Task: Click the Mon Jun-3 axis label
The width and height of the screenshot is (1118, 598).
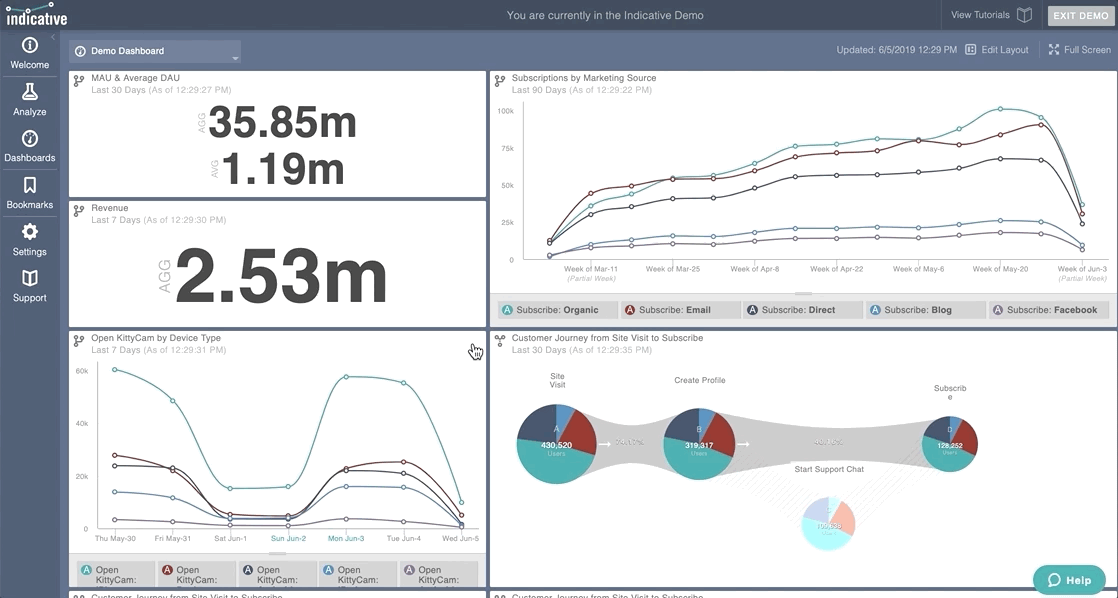Action: pos(346,538)
